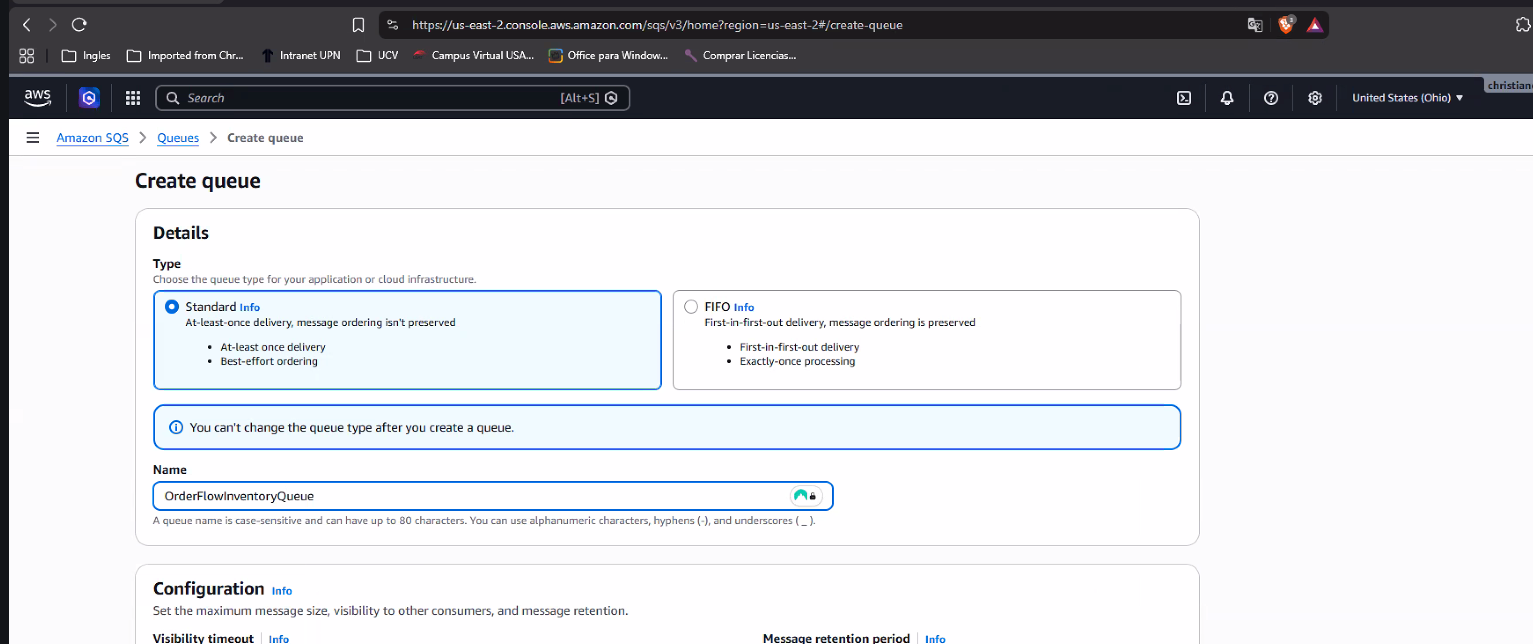
Task: Reload the current page
Action: [x=80, y=25]
